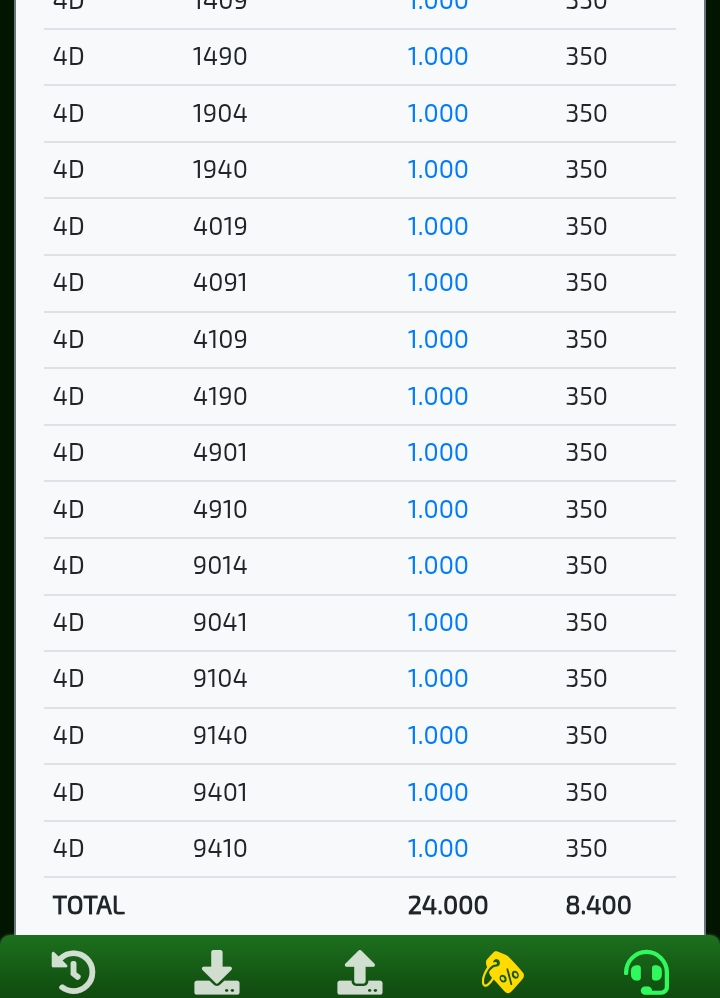Click the 4D label in the 1940 row

(69, 170)
